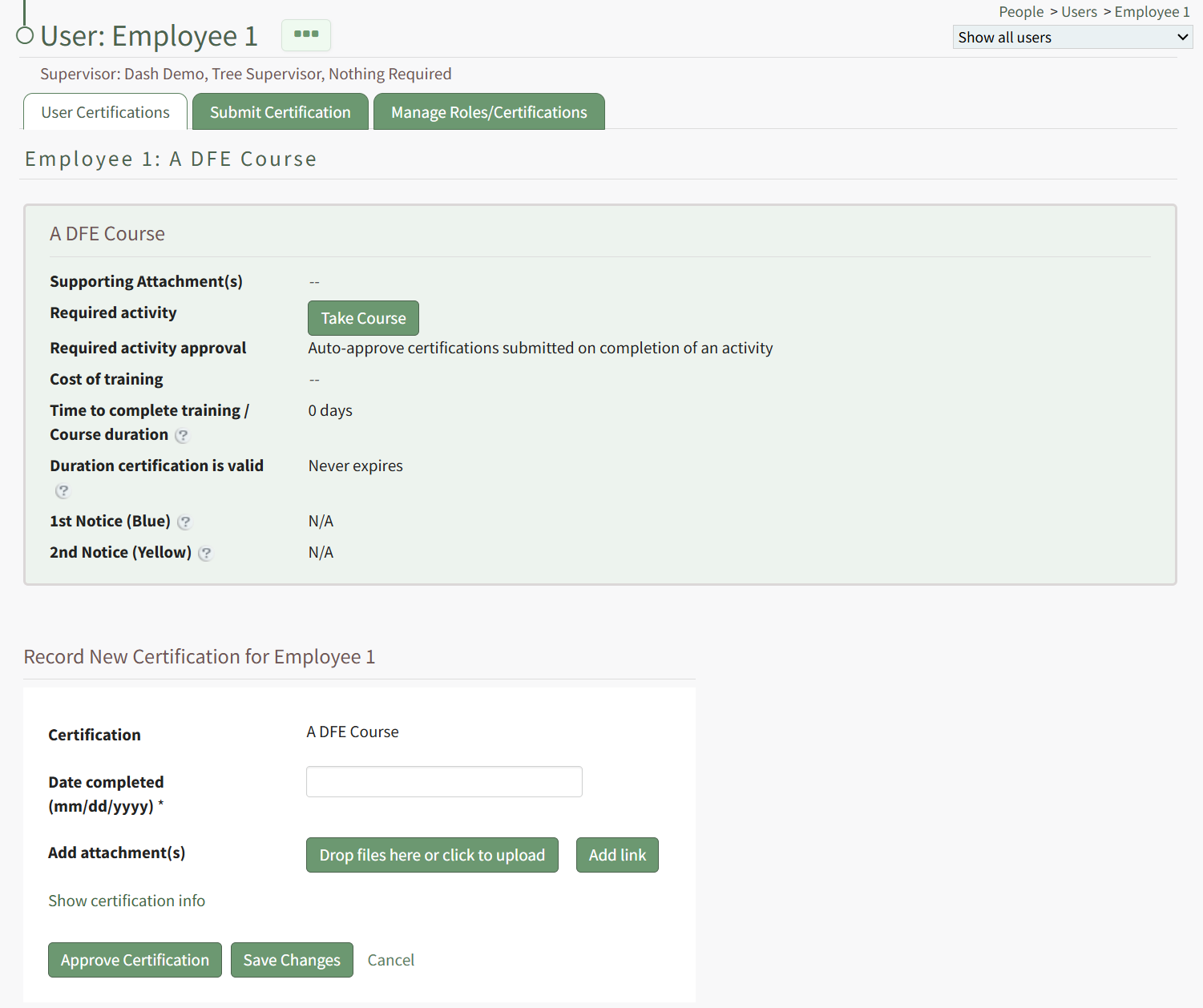Navigate to People in the breadcrumb
The height and width of the screenshot is (1008, 1203).
click(x=1020, y=12)
